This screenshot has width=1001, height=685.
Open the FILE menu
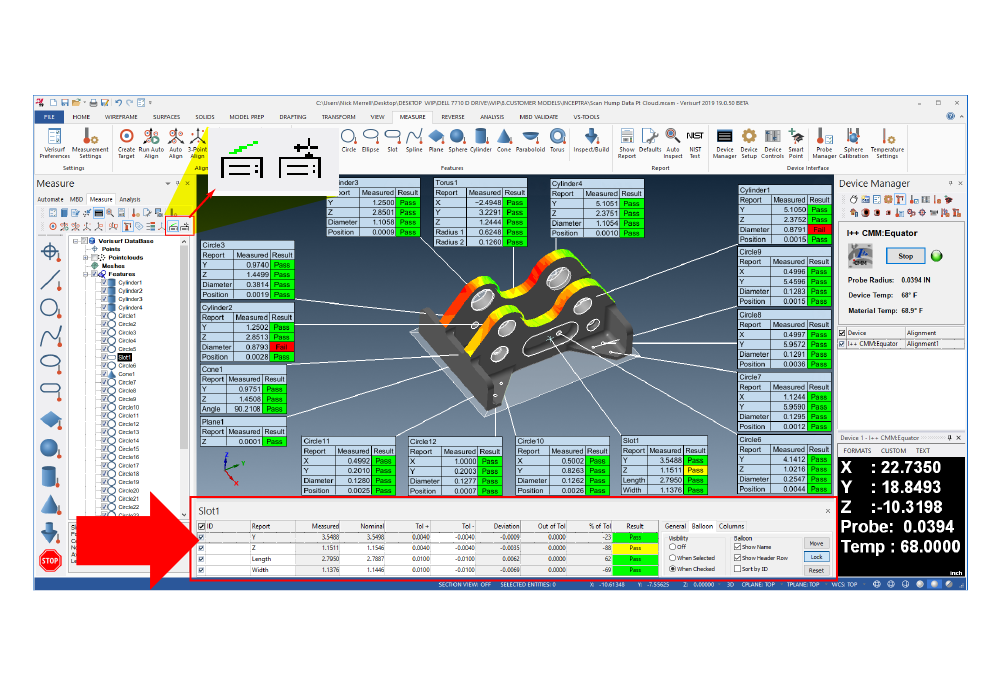(x=49, y=117)
